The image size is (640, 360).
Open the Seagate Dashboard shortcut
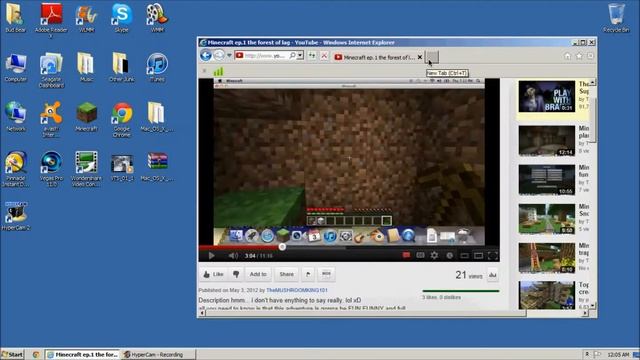51,70
